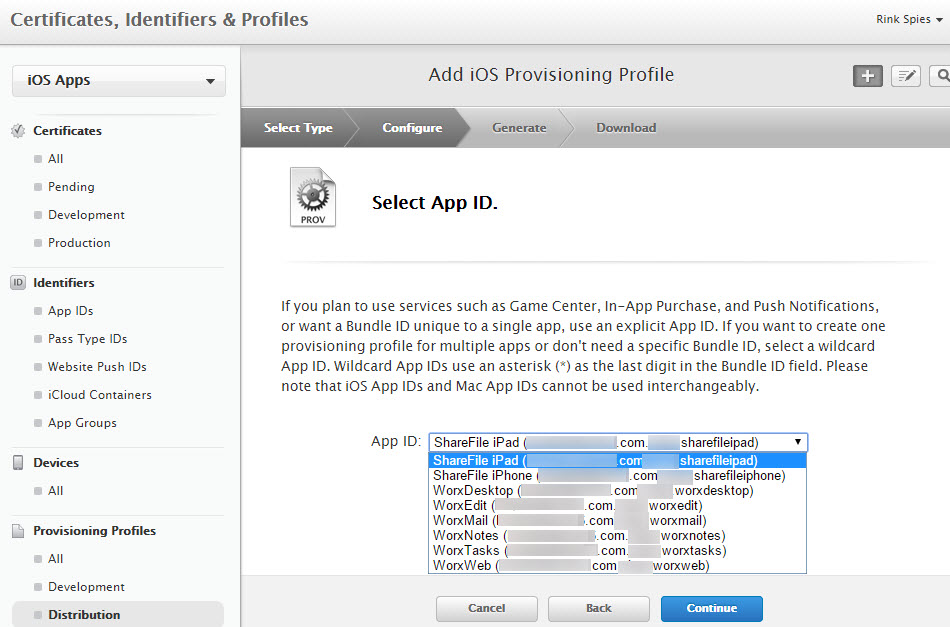This screenshot has height=627, width=950.
Task: Collapse the App ID combo box arrow
Action: pyautogui.click(x=797, y=442)
